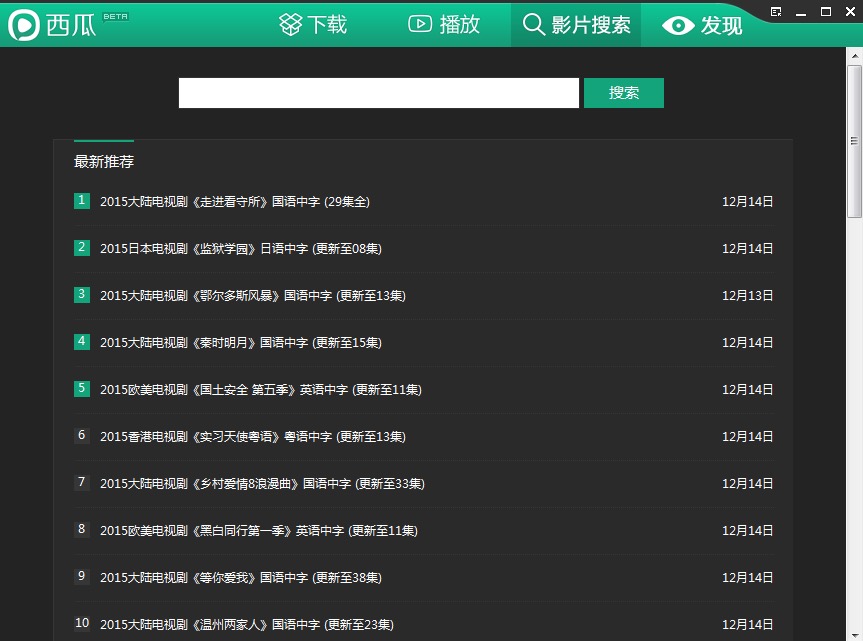Open 《国土安全 第五季》 from the list
Viewport: 863px width, 641px height.
click(260, 389)
